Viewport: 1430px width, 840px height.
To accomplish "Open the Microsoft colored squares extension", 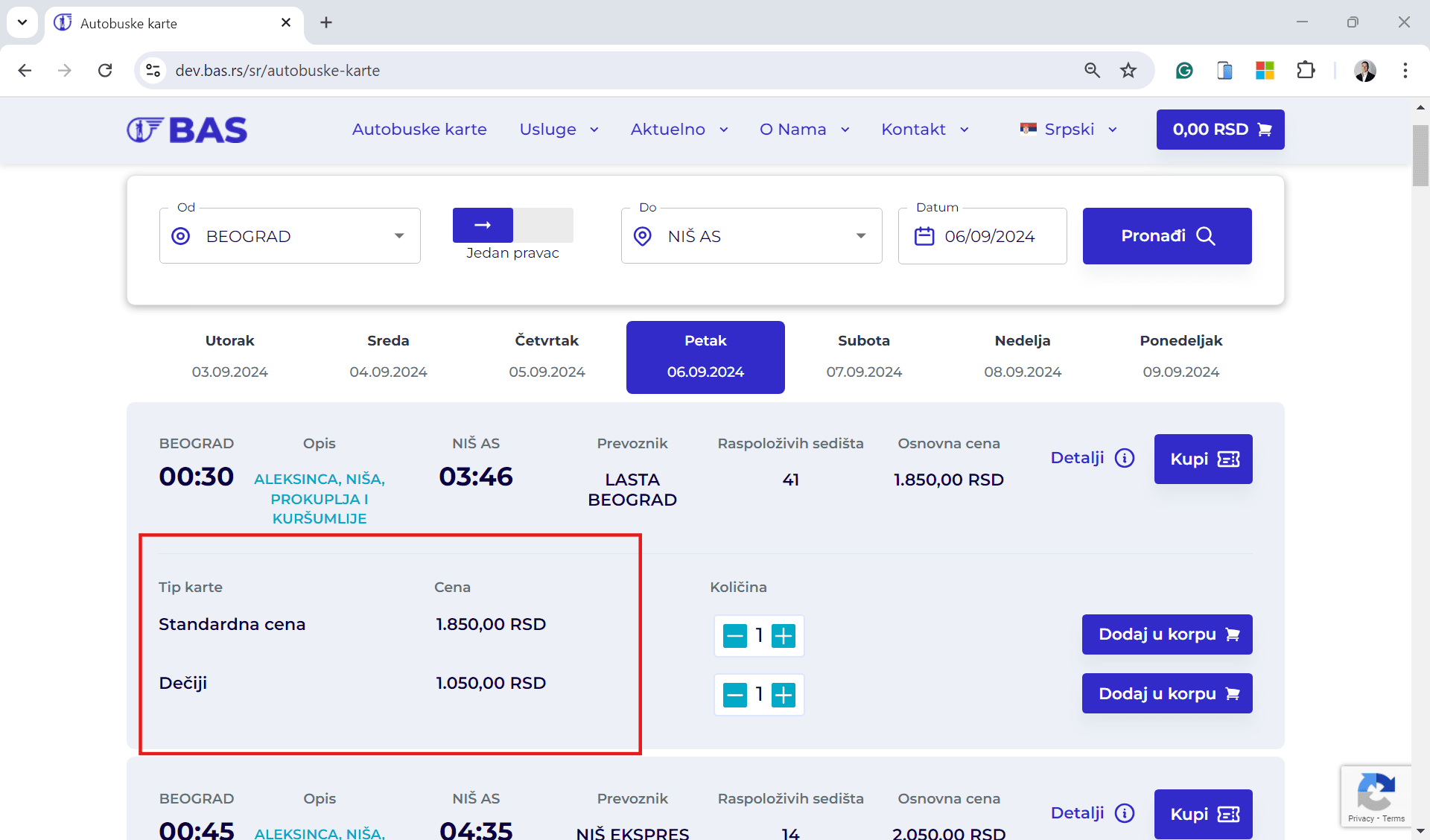I will pos(1265,70).
